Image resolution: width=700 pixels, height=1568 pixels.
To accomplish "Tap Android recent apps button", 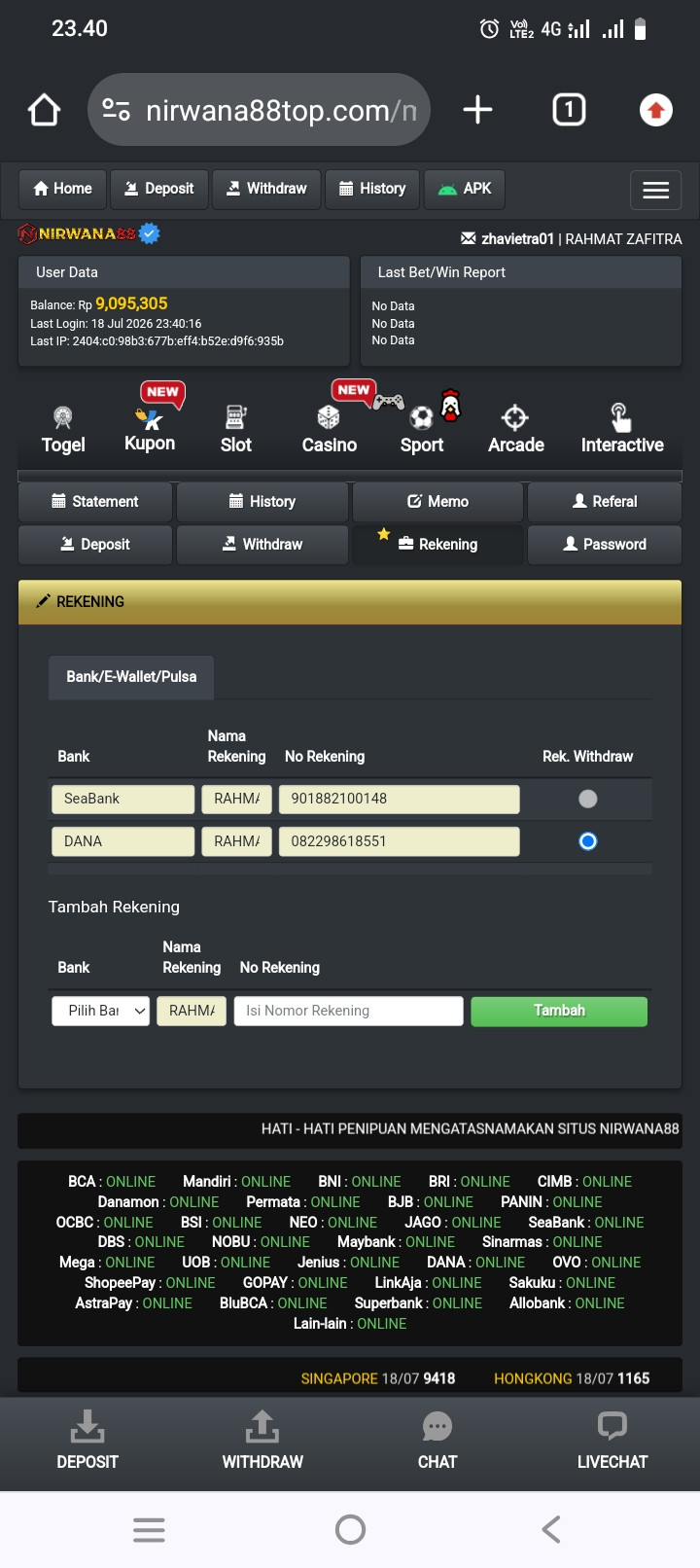I will pyautogui.click(x=149, y=1530).
